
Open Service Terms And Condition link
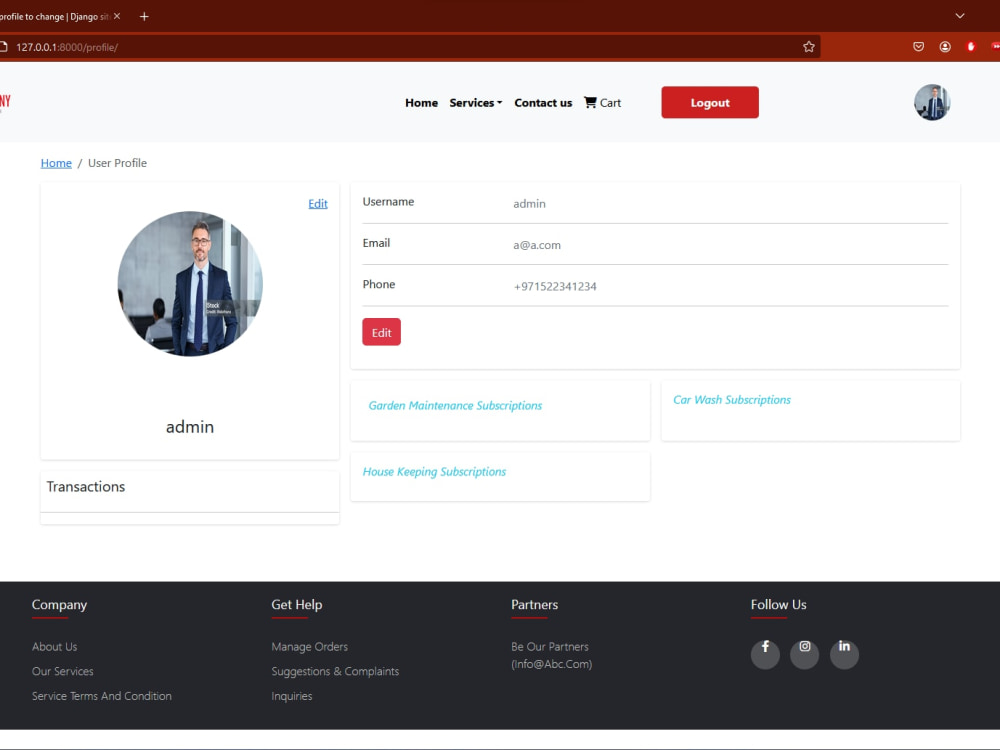[101, 696]
